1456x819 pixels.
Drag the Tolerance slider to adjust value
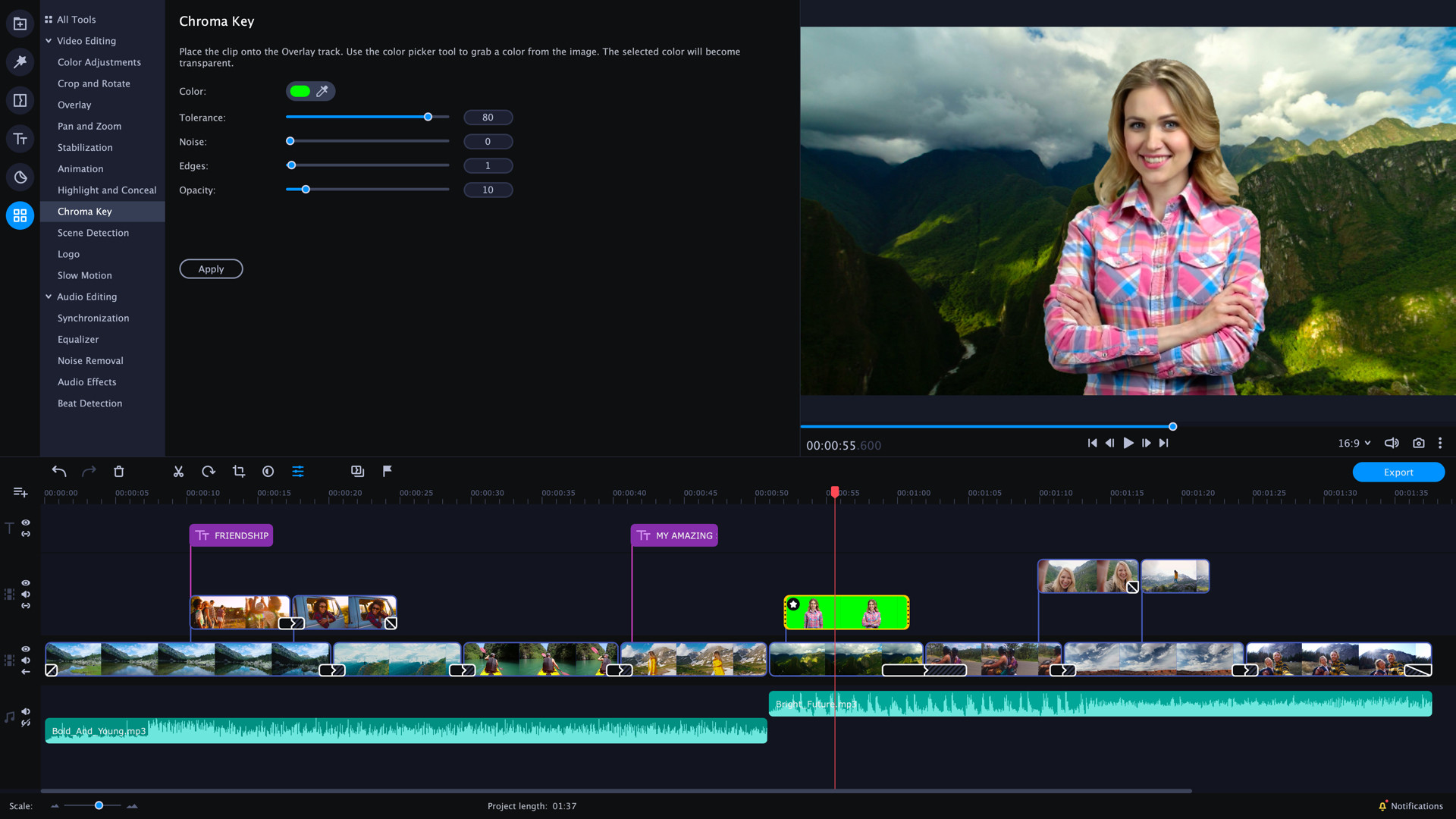coord(428,117)
